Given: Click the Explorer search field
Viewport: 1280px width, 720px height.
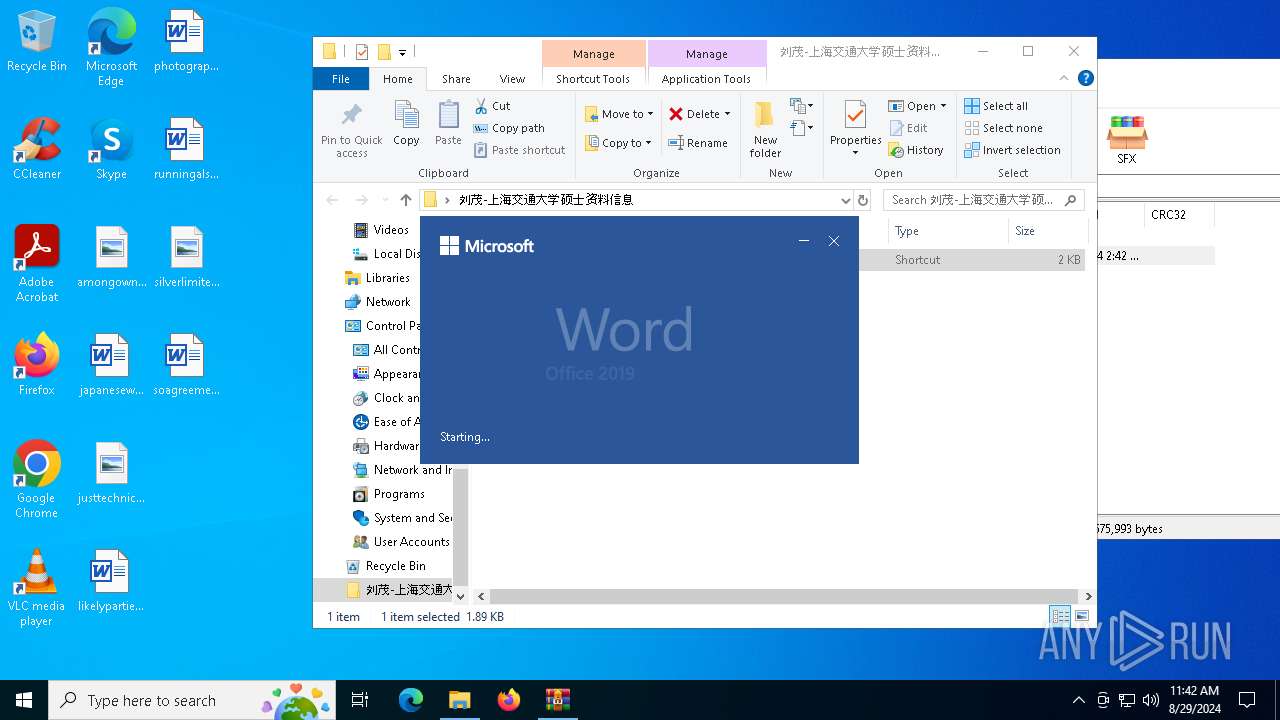Looking at the screenshot, I should [984, 200].
